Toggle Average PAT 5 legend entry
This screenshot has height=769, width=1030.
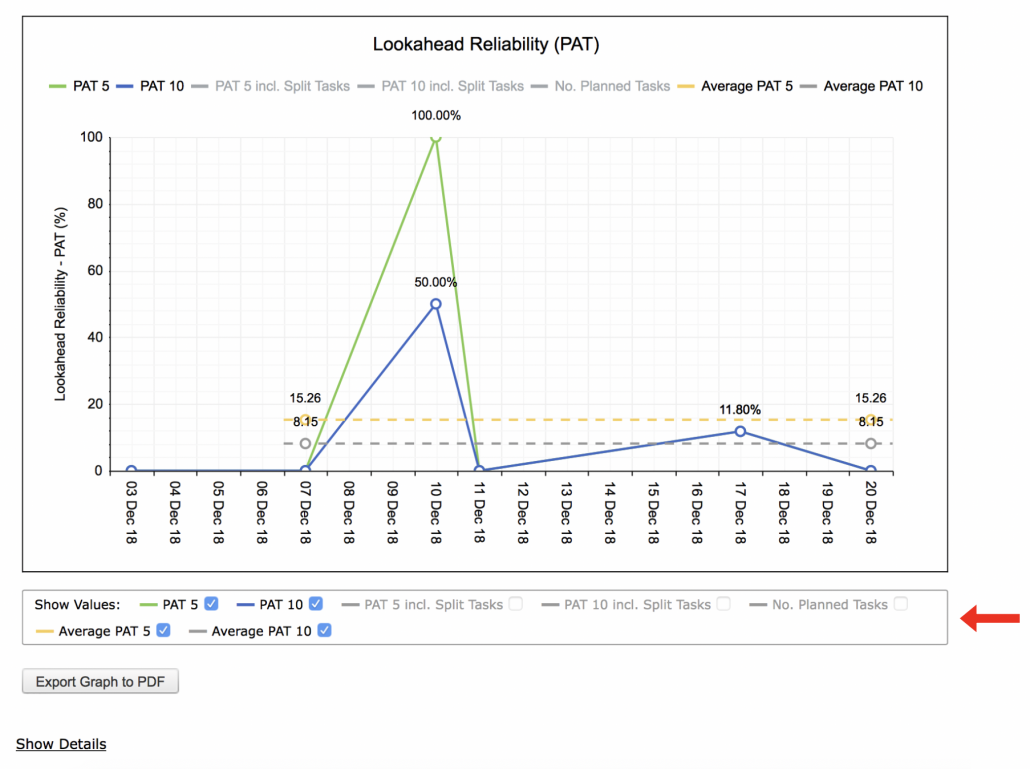(x=735, y=86)
